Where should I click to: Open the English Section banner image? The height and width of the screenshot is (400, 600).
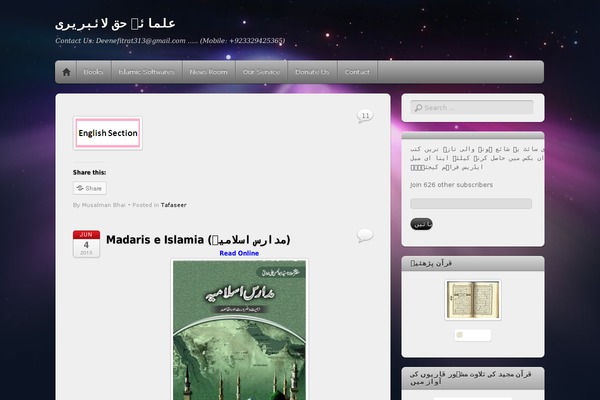coord(108,133)
